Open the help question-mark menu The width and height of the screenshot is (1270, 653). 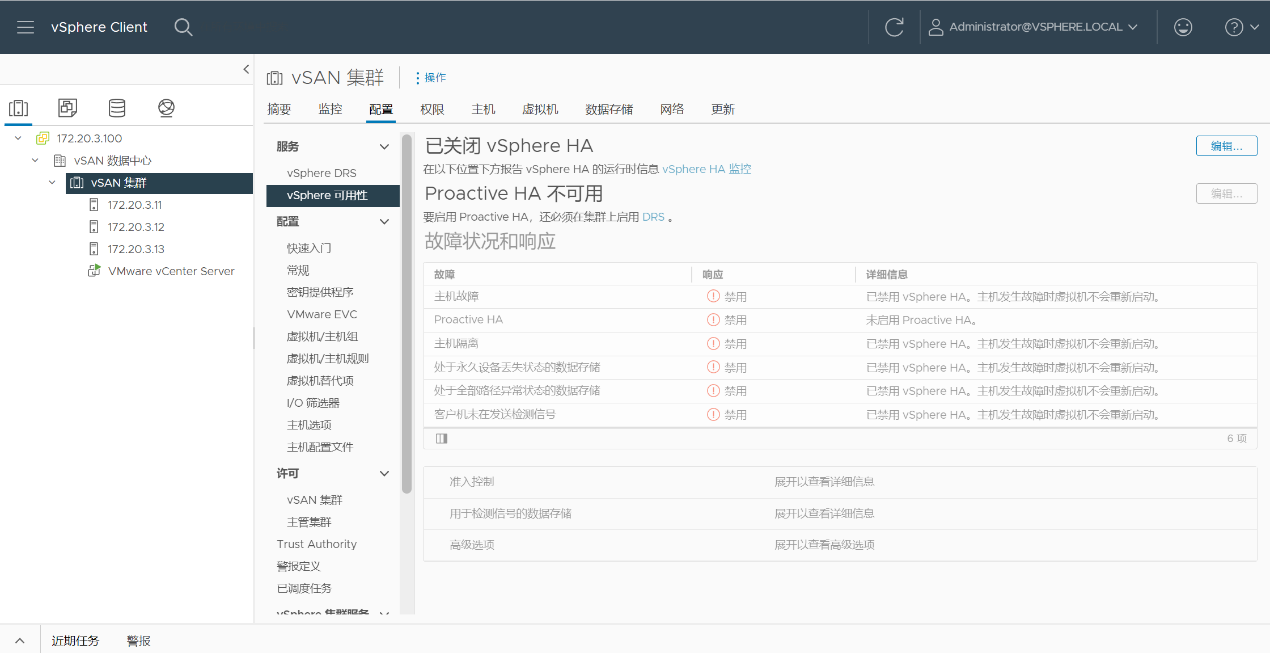[x=1241, y=27]
